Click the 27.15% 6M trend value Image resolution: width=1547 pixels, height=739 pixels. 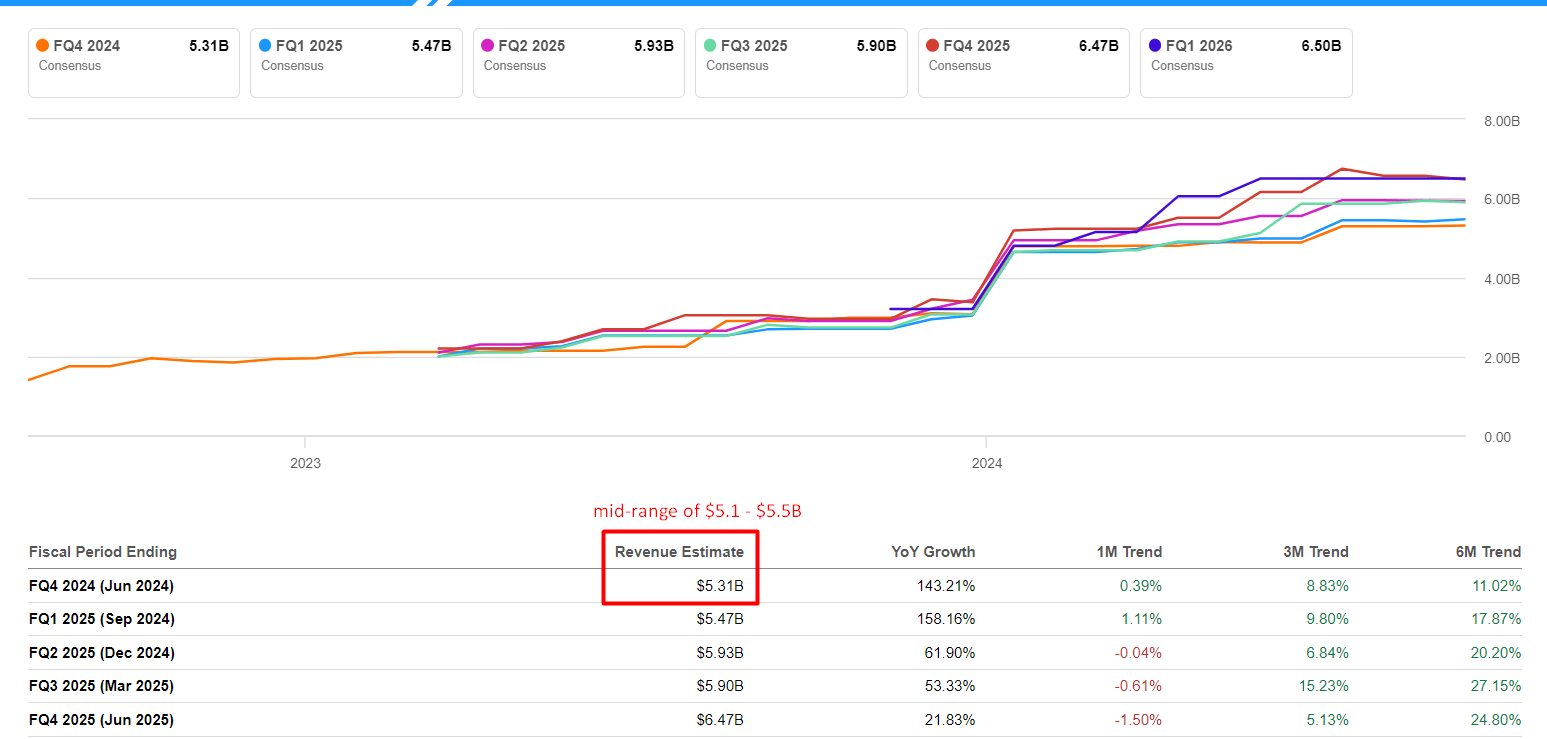pos(1497,686)
